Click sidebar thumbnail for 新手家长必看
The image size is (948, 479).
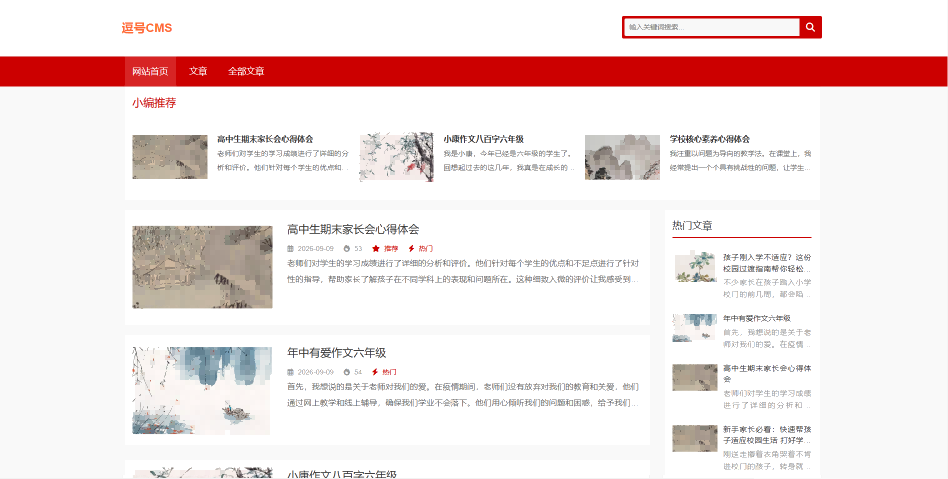695,438
